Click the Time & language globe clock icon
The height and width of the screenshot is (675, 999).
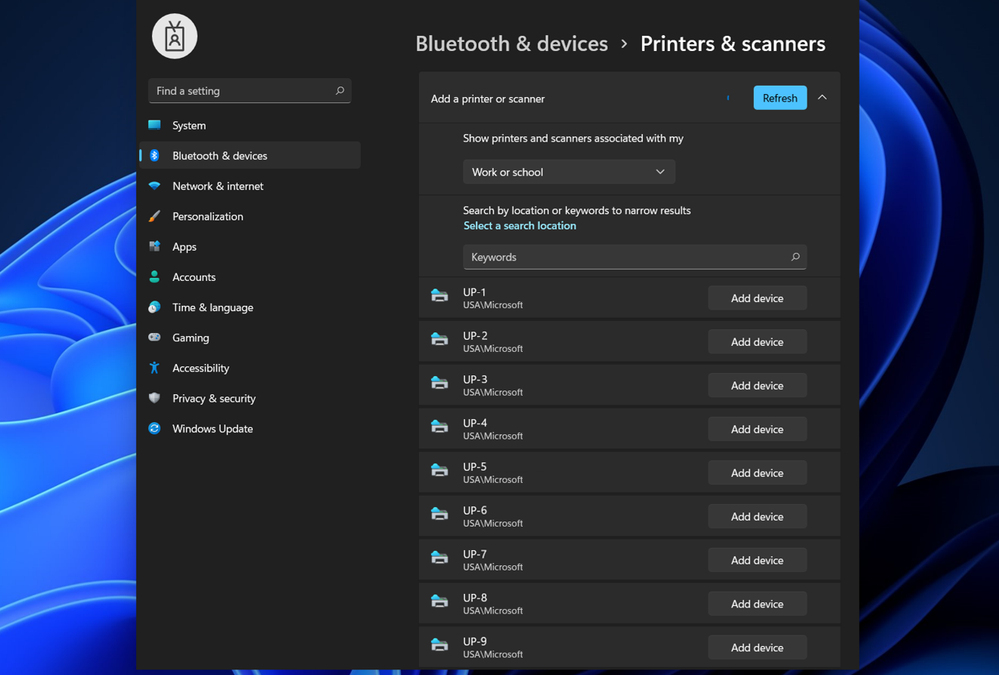[x=154, y=307]
